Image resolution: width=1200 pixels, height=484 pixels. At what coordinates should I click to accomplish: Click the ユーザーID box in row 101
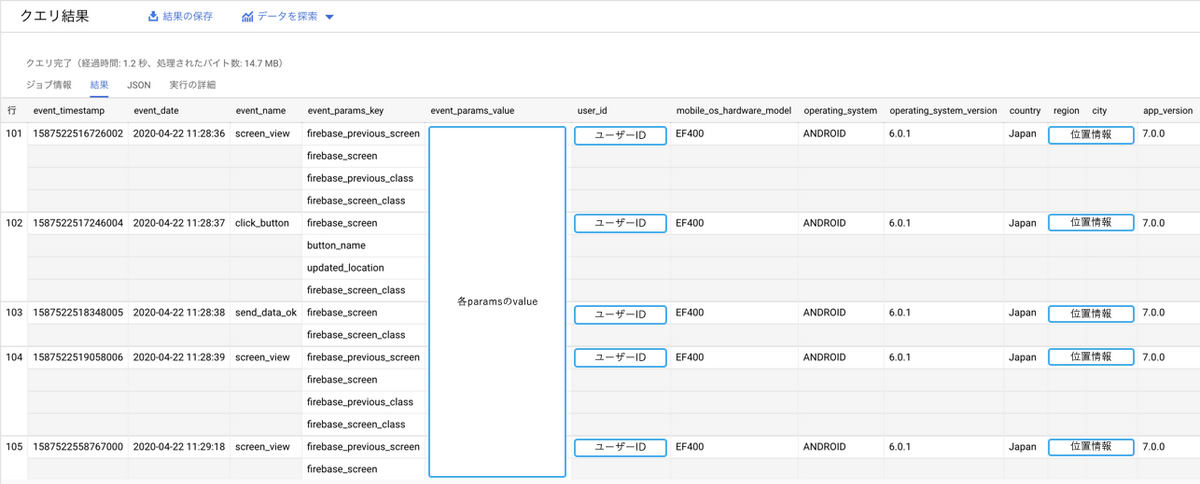[620, 135]
